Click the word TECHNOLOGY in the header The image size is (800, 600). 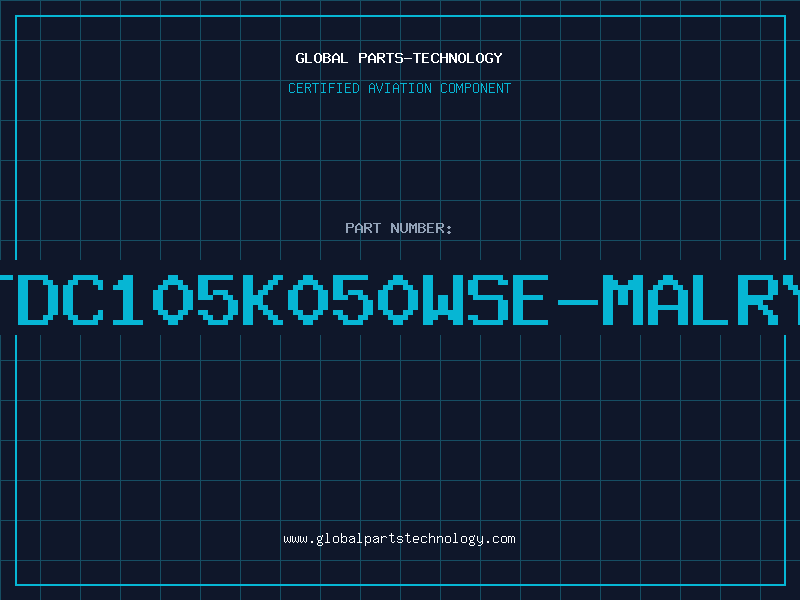[458, 58]
